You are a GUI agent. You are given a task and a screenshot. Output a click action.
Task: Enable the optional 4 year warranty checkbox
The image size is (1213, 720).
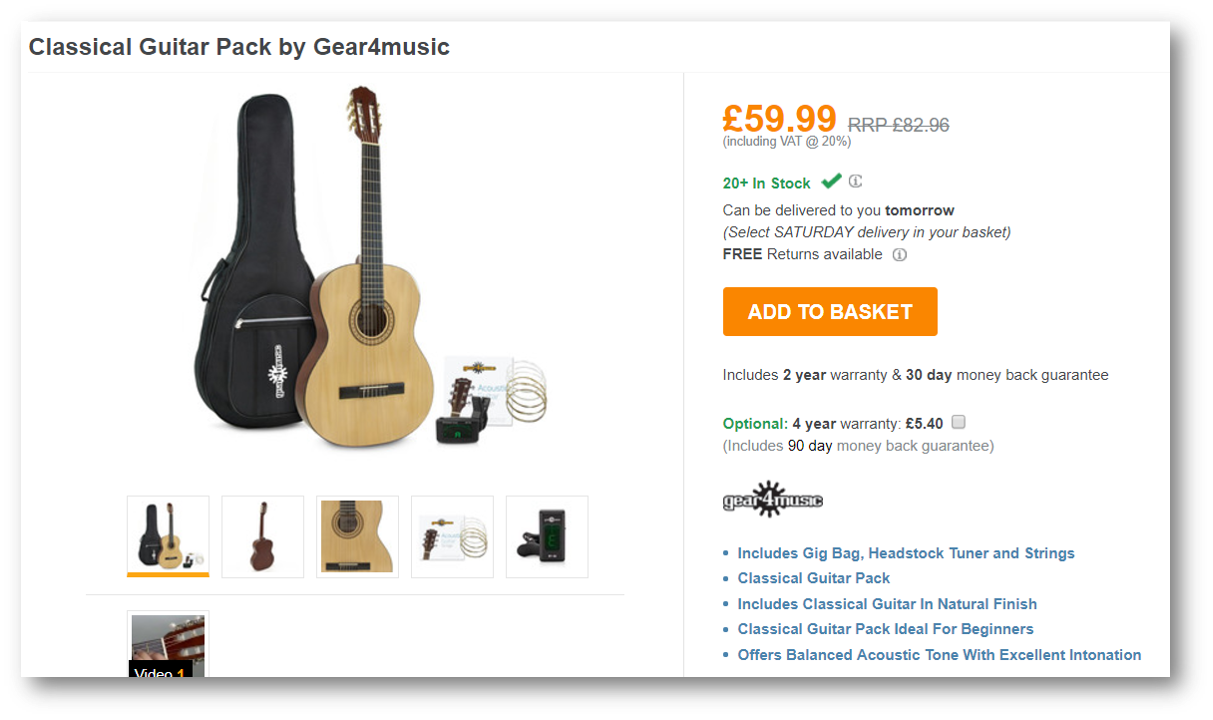tap(959, 422)
